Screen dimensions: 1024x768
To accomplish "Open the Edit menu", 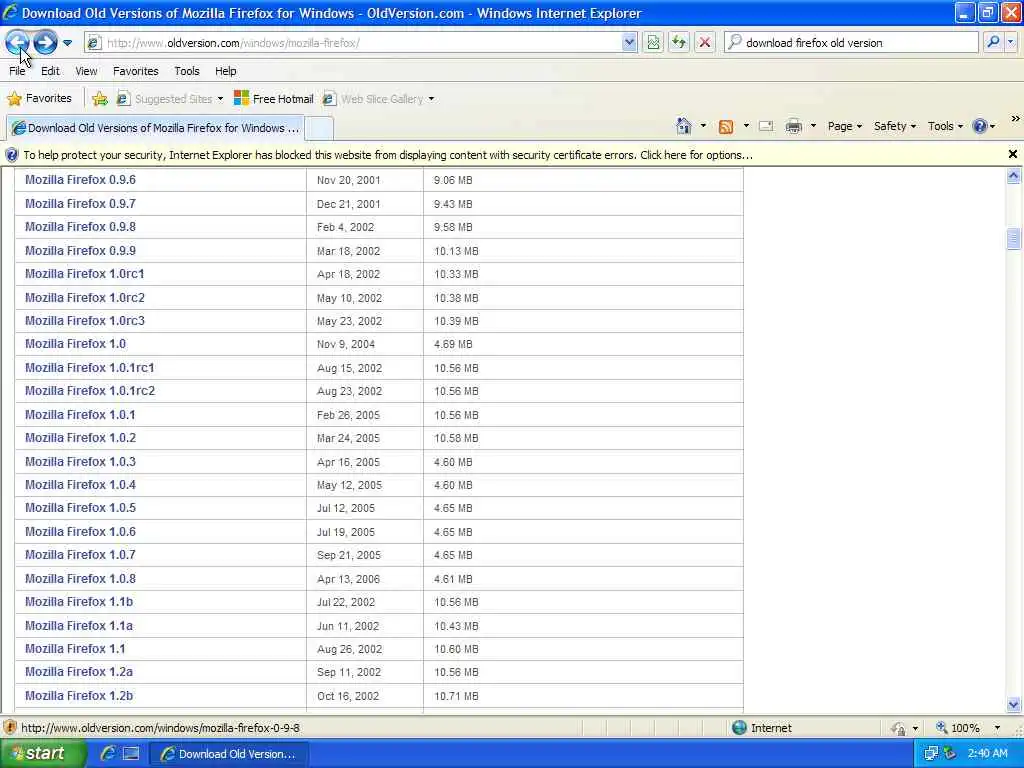I will click(50, 71).
